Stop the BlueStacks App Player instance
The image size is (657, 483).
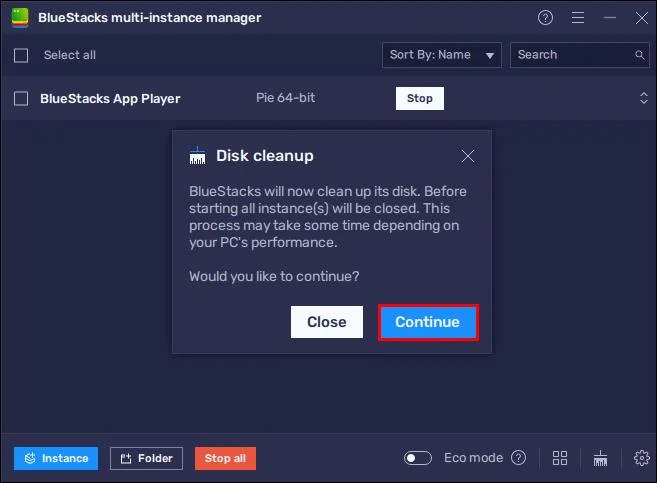419,98
